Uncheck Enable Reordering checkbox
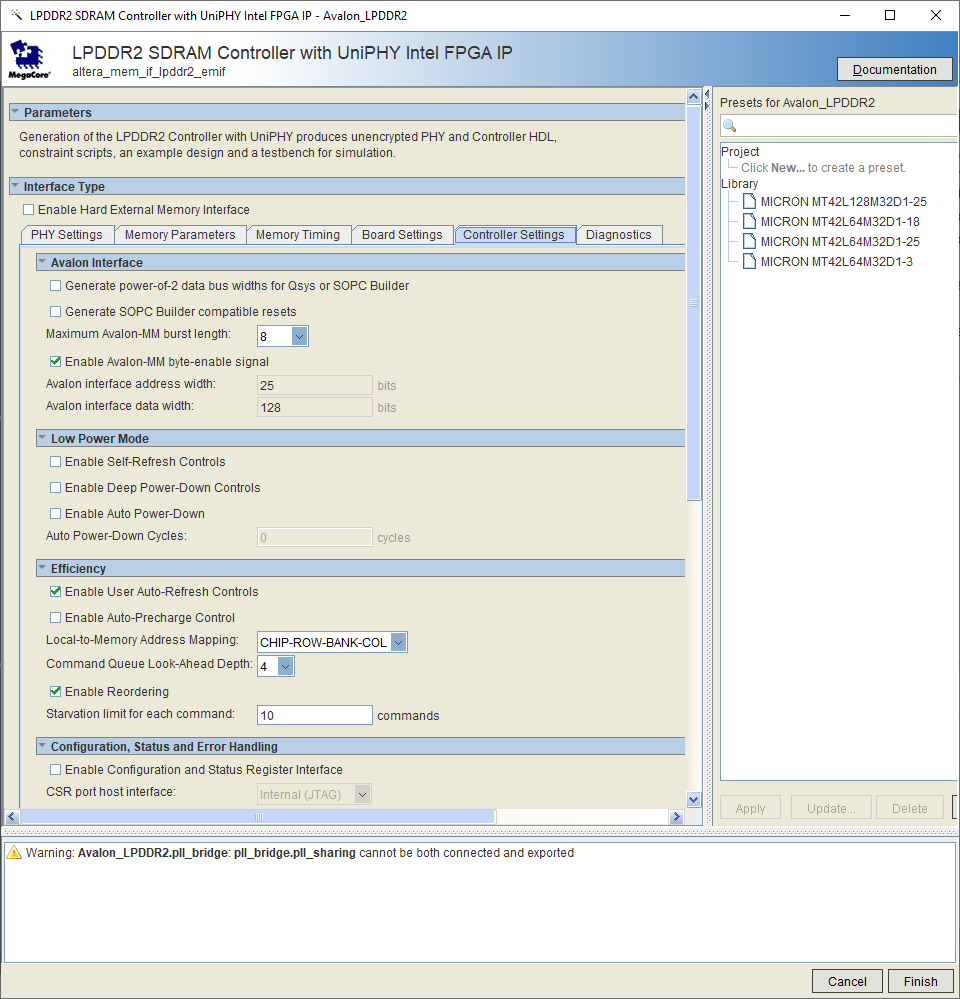 click(55, 691)
